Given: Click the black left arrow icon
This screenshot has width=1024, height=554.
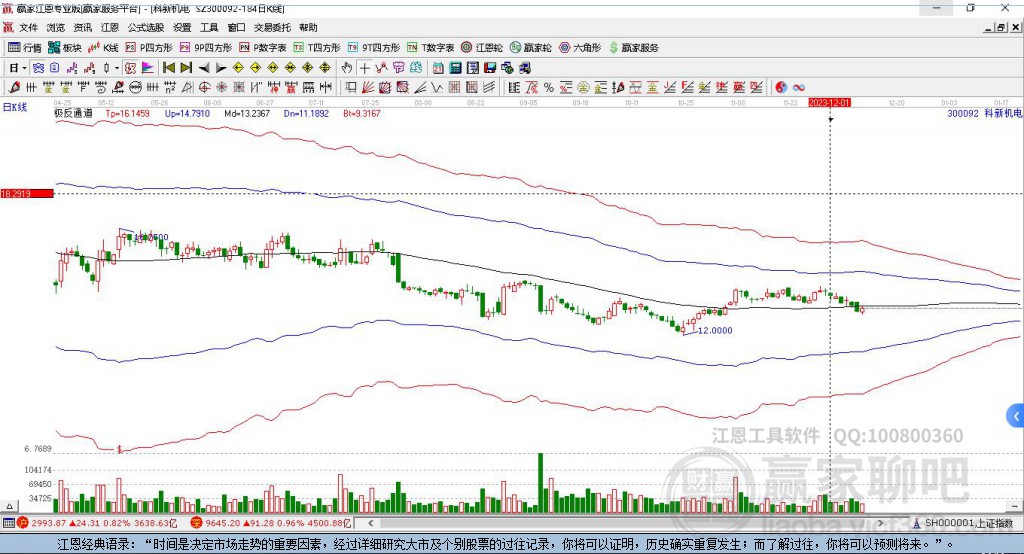Looking at the screenshot, I should point(204,68).
